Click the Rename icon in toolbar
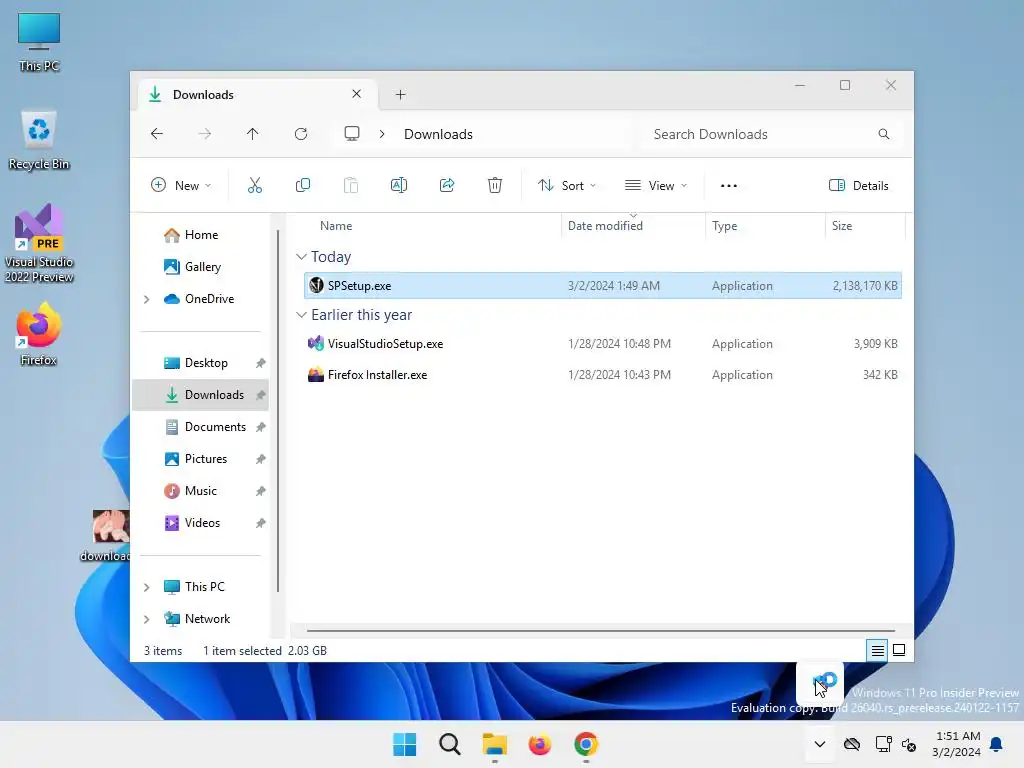This screenshot has width=1024, height=768. (399, 185)
